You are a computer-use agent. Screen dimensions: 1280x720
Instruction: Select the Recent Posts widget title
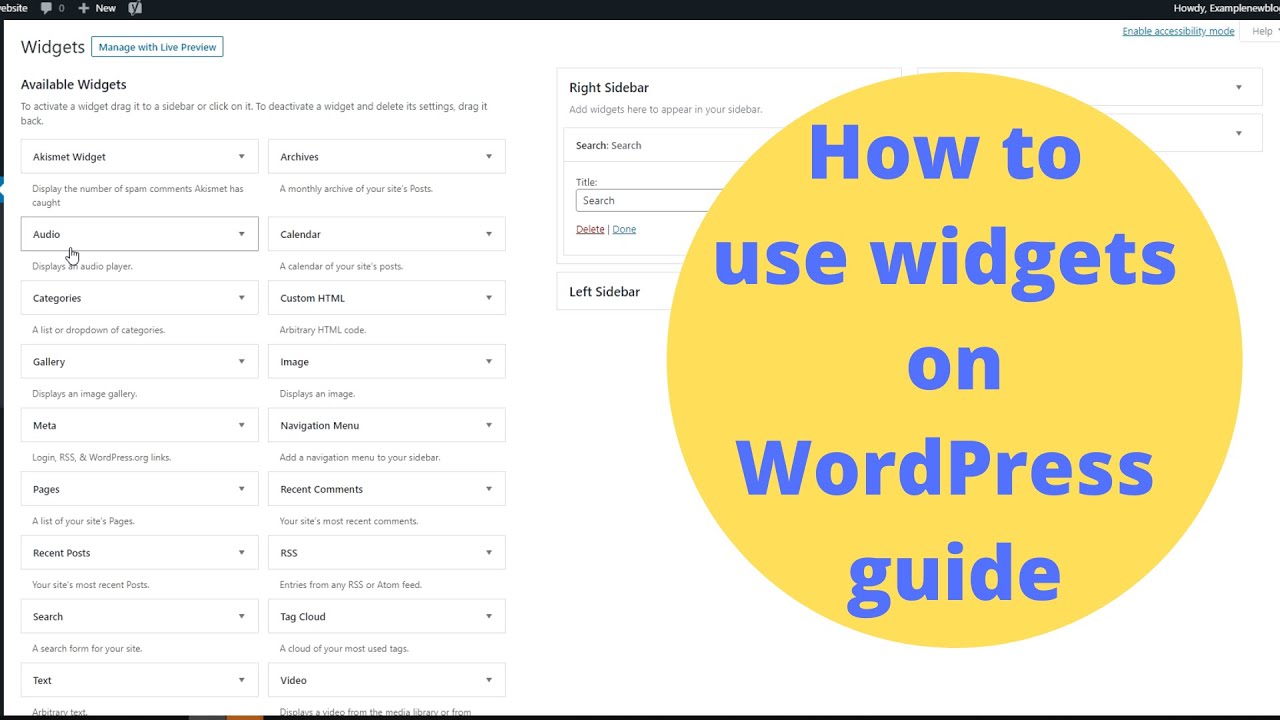point(62,553)
